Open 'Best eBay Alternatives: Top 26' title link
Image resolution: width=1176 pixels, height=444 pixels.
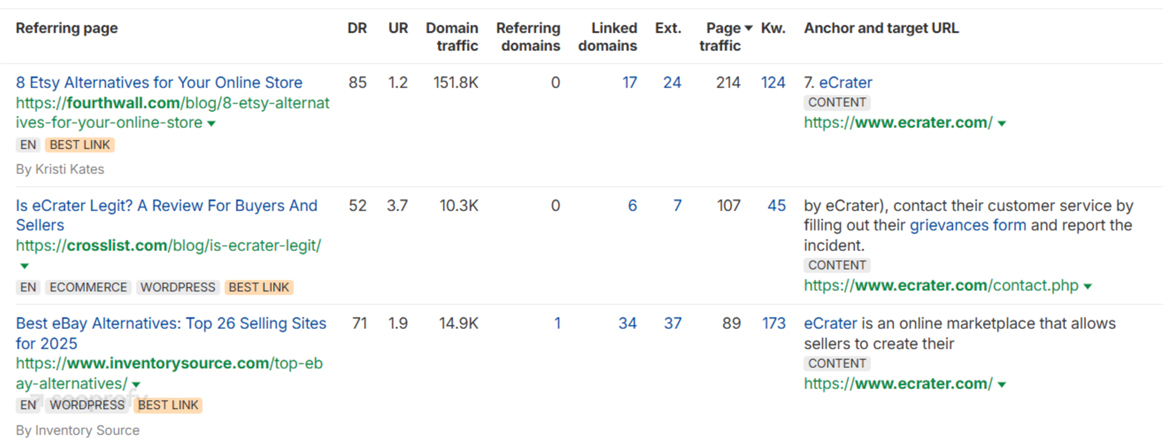click(x=171, y=334)
